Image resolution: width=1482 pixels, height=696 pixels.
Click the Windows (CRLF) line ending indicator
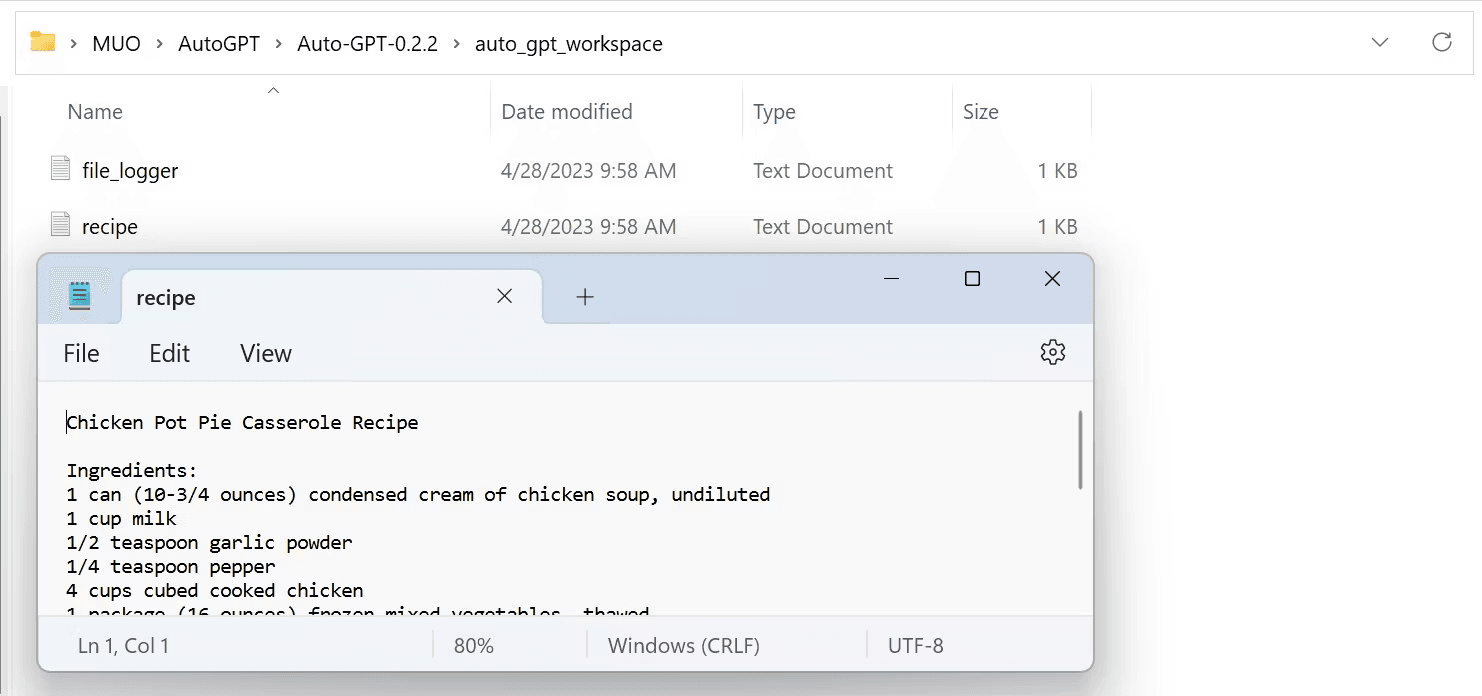point(684,645)
